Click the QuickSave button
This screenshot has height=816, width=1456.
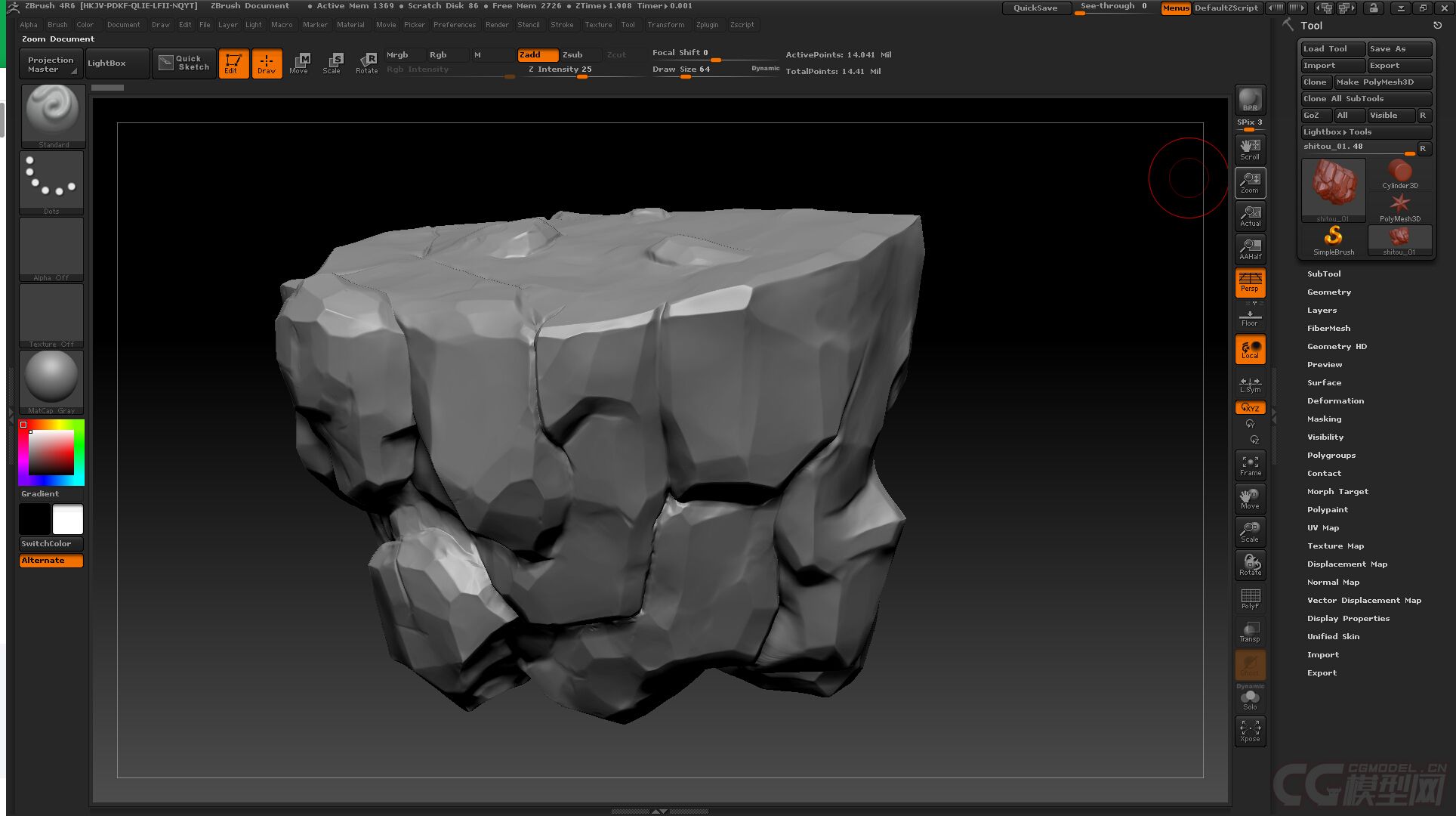[x=1035, y=8]
